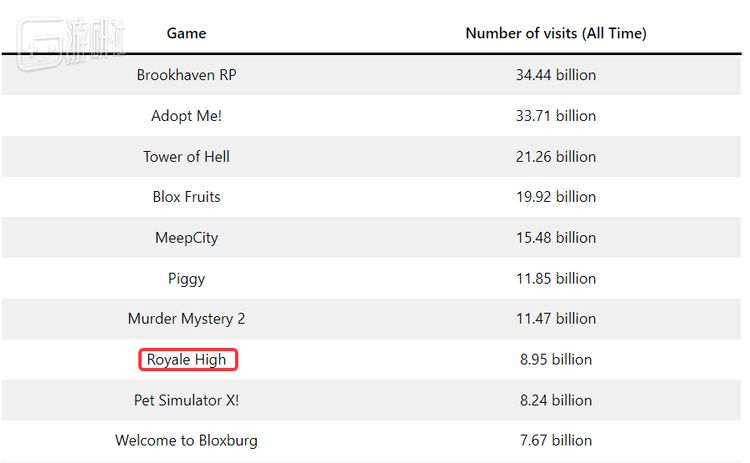Select the 7.67 billion cell
This screenshot has height=463, width=750.
tap(556, 441)
